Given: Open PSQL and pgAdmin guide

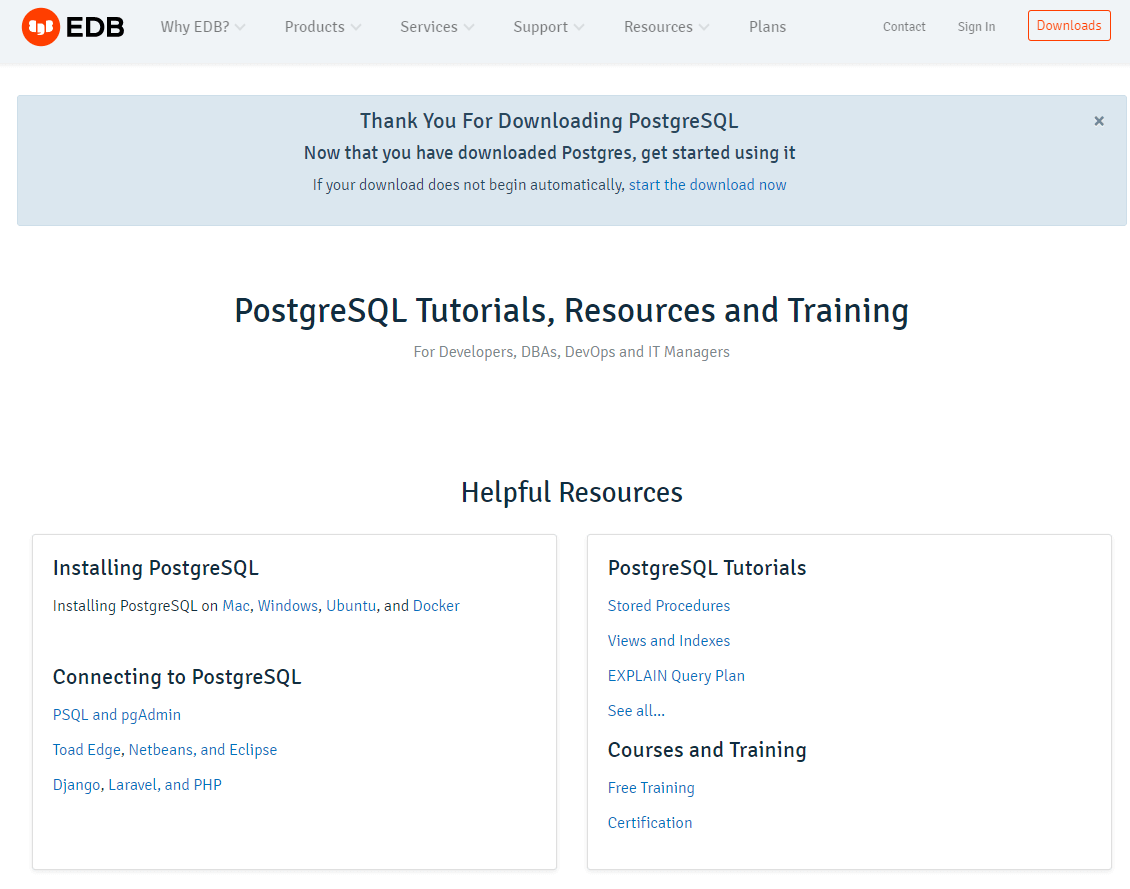Looking at the screenshot, I should [x=117, y=715].
